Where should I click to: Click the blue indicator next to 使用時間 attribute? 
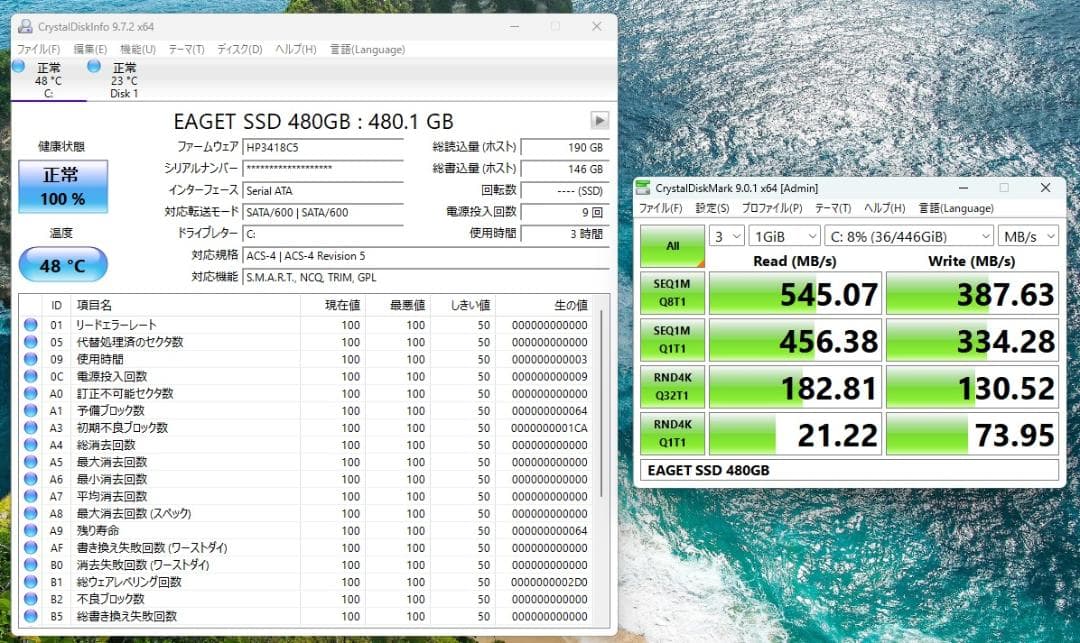point(29,357)
